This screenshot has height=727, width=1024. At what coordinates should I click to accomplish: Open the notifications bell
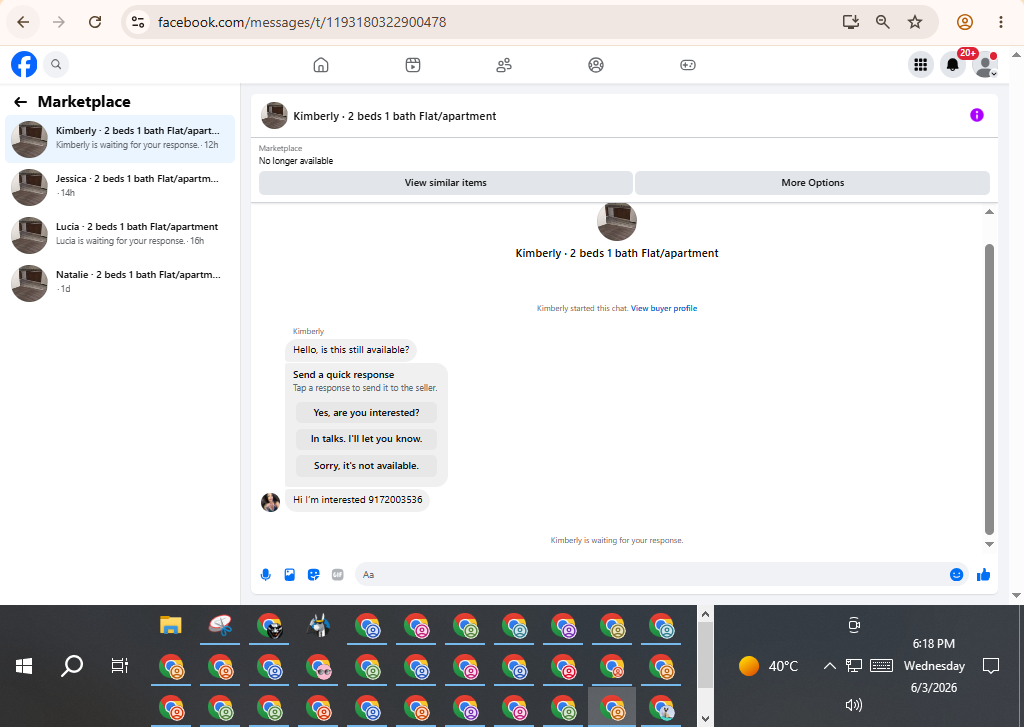(953, 65)
